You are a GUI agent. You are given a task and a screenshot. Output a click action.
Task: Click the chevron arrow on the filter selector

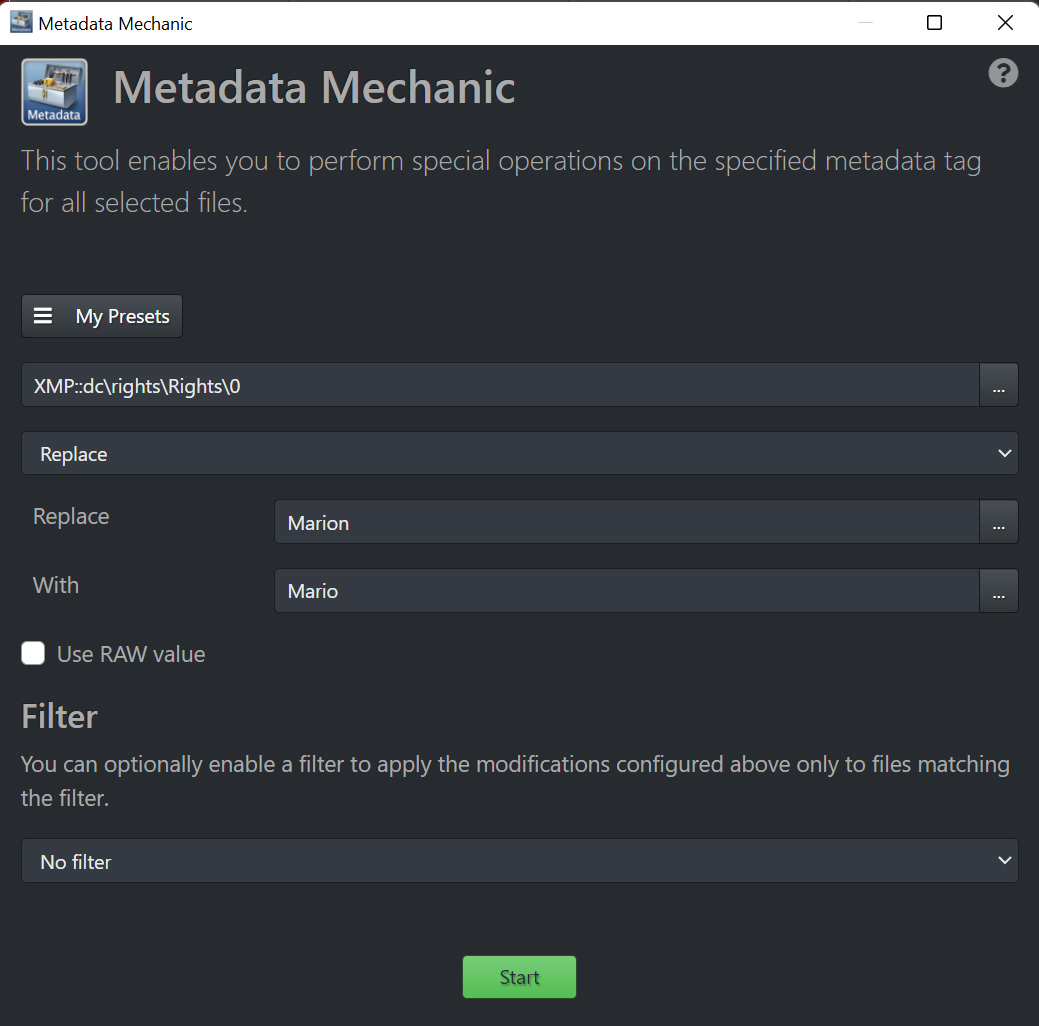coord(1004,861)
